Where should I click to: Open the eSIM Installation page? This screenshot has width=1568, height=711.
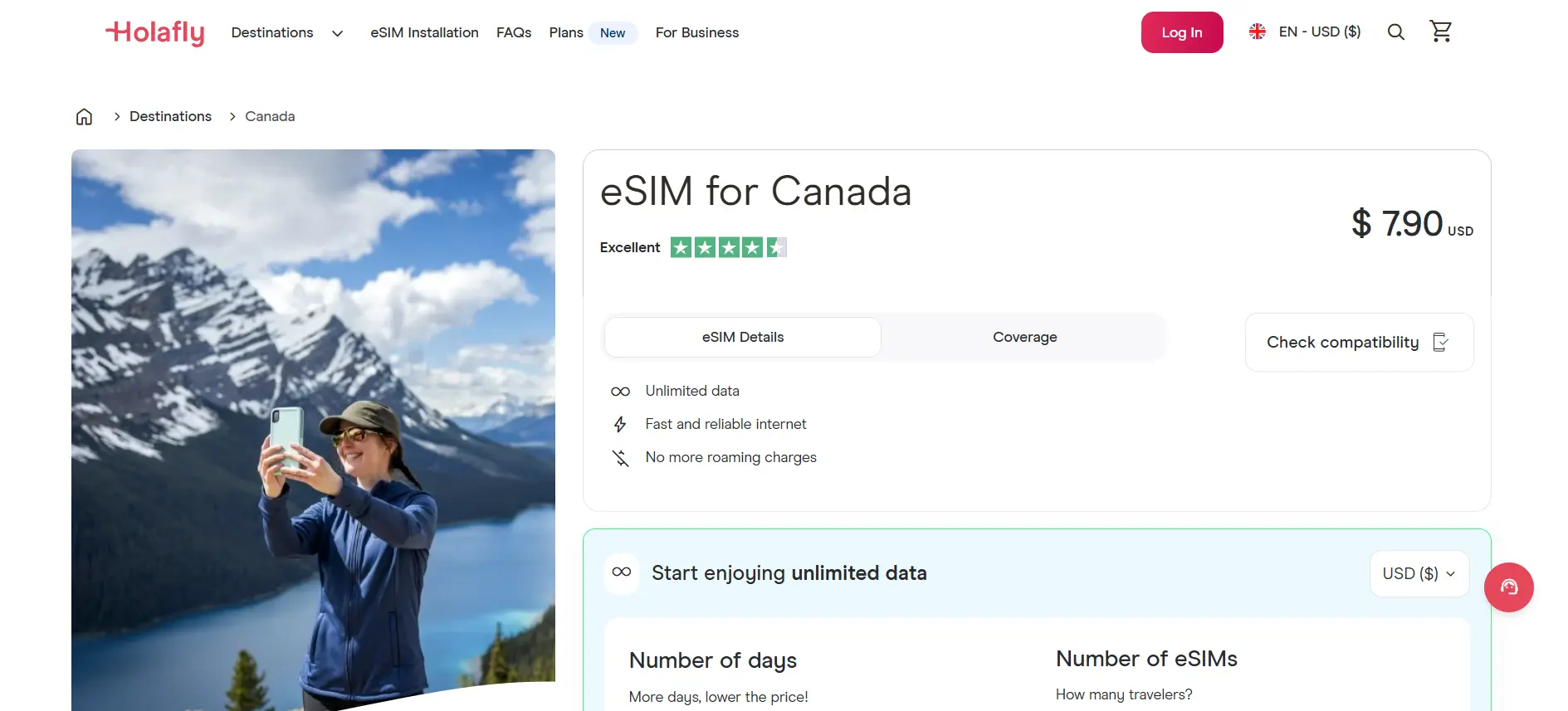pyautogui.click(x=424, y=32)
